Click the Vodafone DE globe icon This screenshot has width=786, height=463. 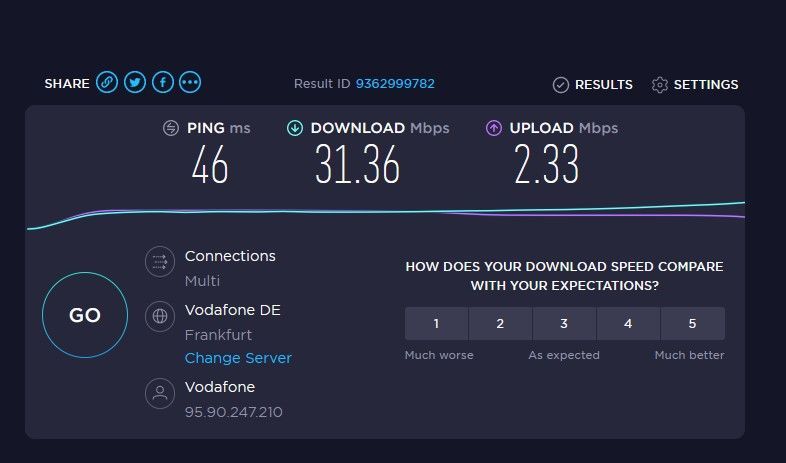pos(159,316)
